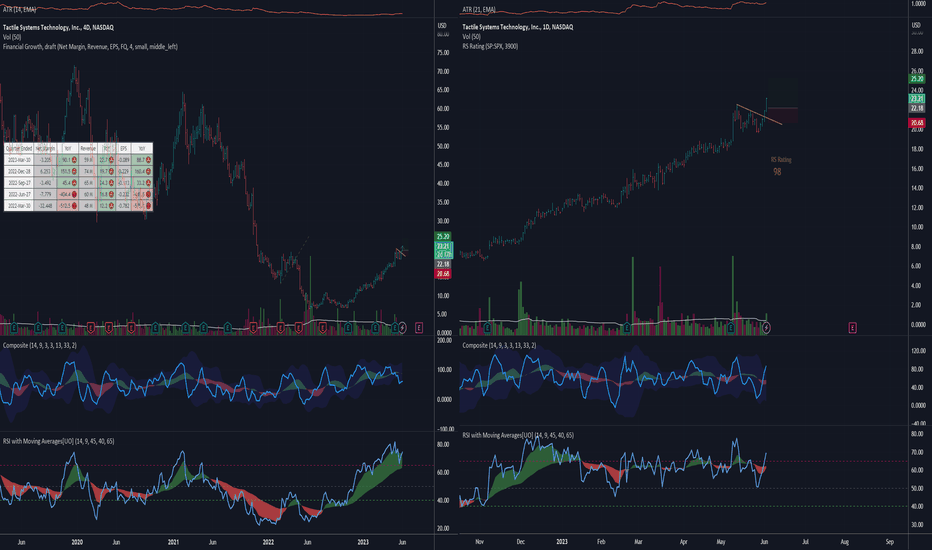Click the 23.21 last price label on 1D axis
This screenshot has height=550, width=932.
coord(917,99)
